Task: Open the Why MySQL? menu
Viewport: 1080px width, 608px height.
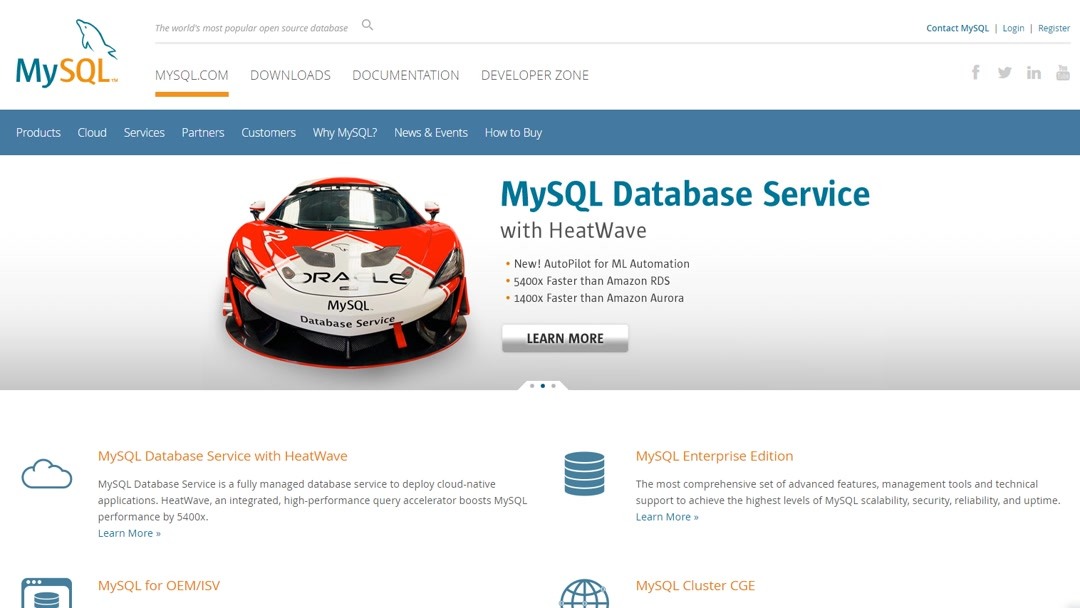Action: pyautogui.click(x=344, y=132)
